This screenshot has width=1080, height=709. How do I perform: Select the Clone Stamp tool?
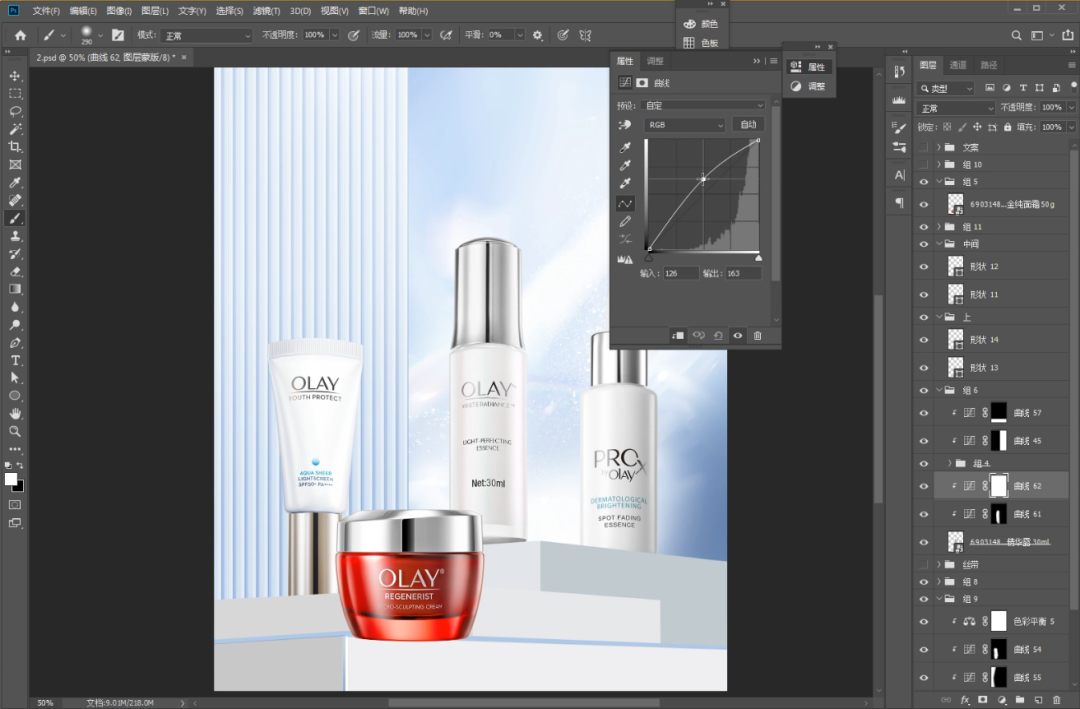[14, 236]
